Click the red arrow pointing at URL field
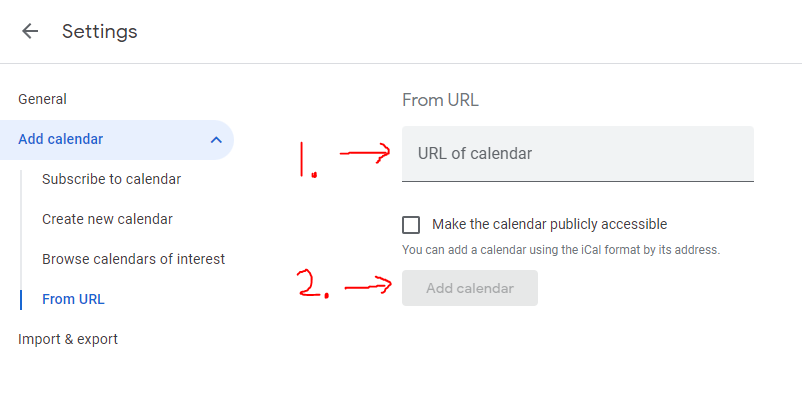This screenshot has height=394, width=802. (365, 152)
